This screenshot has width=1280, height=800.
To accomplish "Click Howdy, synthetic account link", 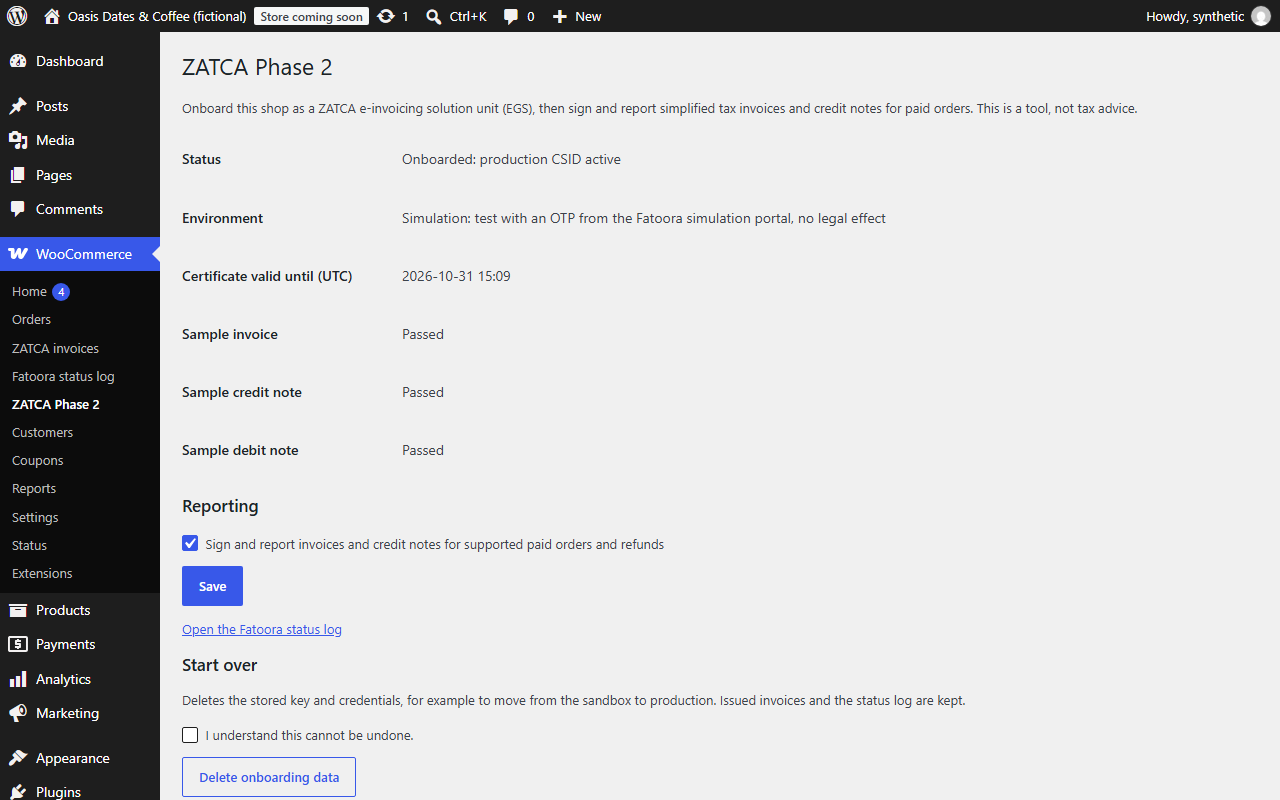I will click(1195, 16).
